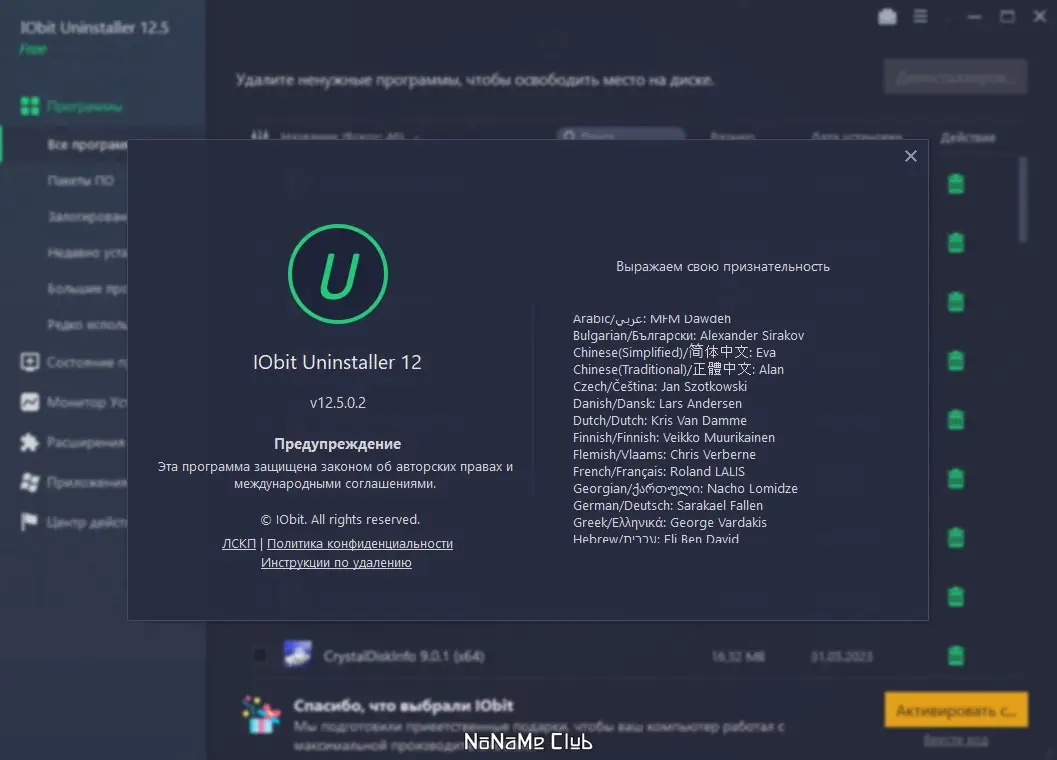Maximize the IObit Uninstaller window

(x=1007, y=16)
